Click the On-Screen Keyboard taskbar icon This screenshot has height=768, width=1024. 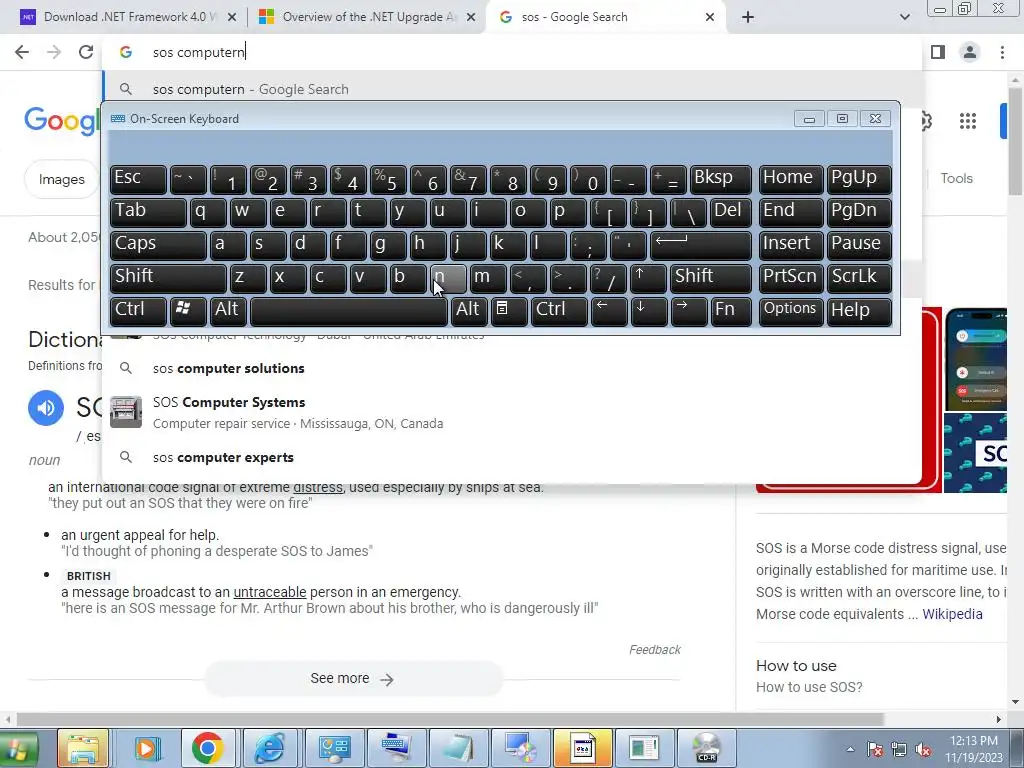pos(395,748)
